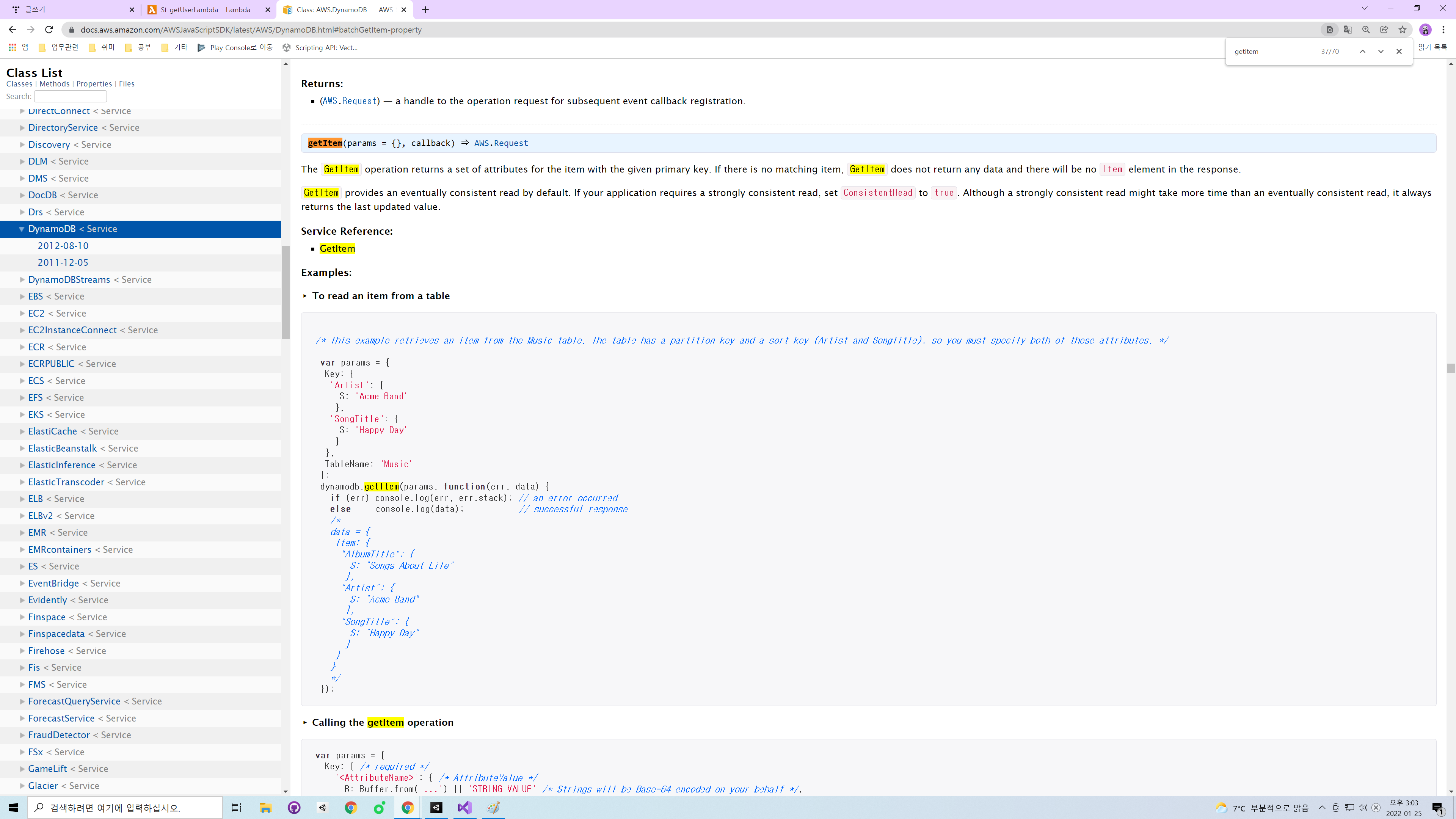
Task: Go back to the previous page
Action: click(13, 30)
